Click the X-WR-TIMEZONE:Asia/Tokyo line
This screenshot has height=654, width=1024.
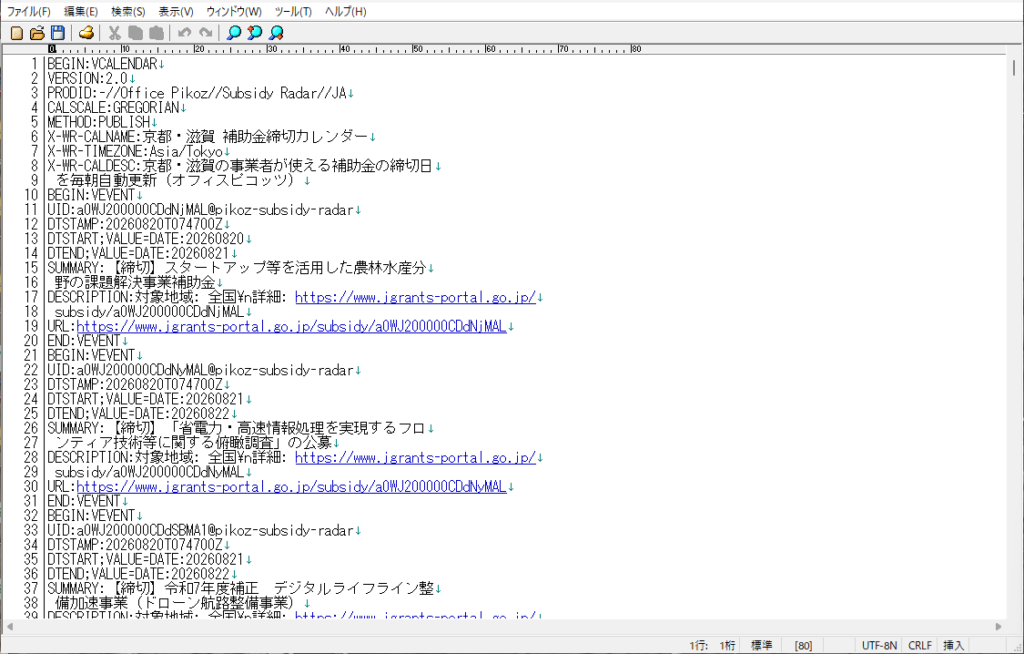pyautogui.click(x=135, y=151)
